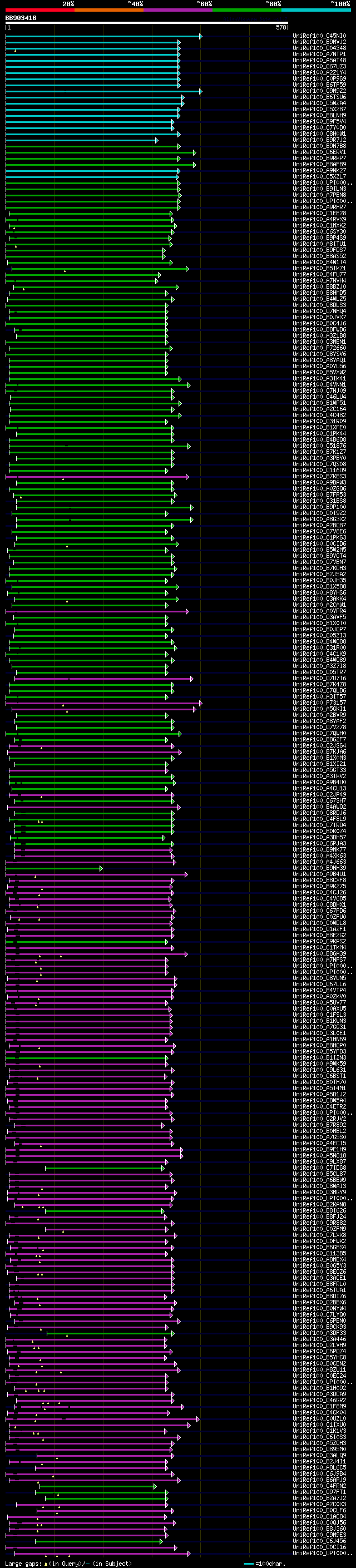Click the cyan alignment bar for UniRef100_Q45NI0
Image resolution: width=356 pixels, height=1568 pixels.
[103, 37]
